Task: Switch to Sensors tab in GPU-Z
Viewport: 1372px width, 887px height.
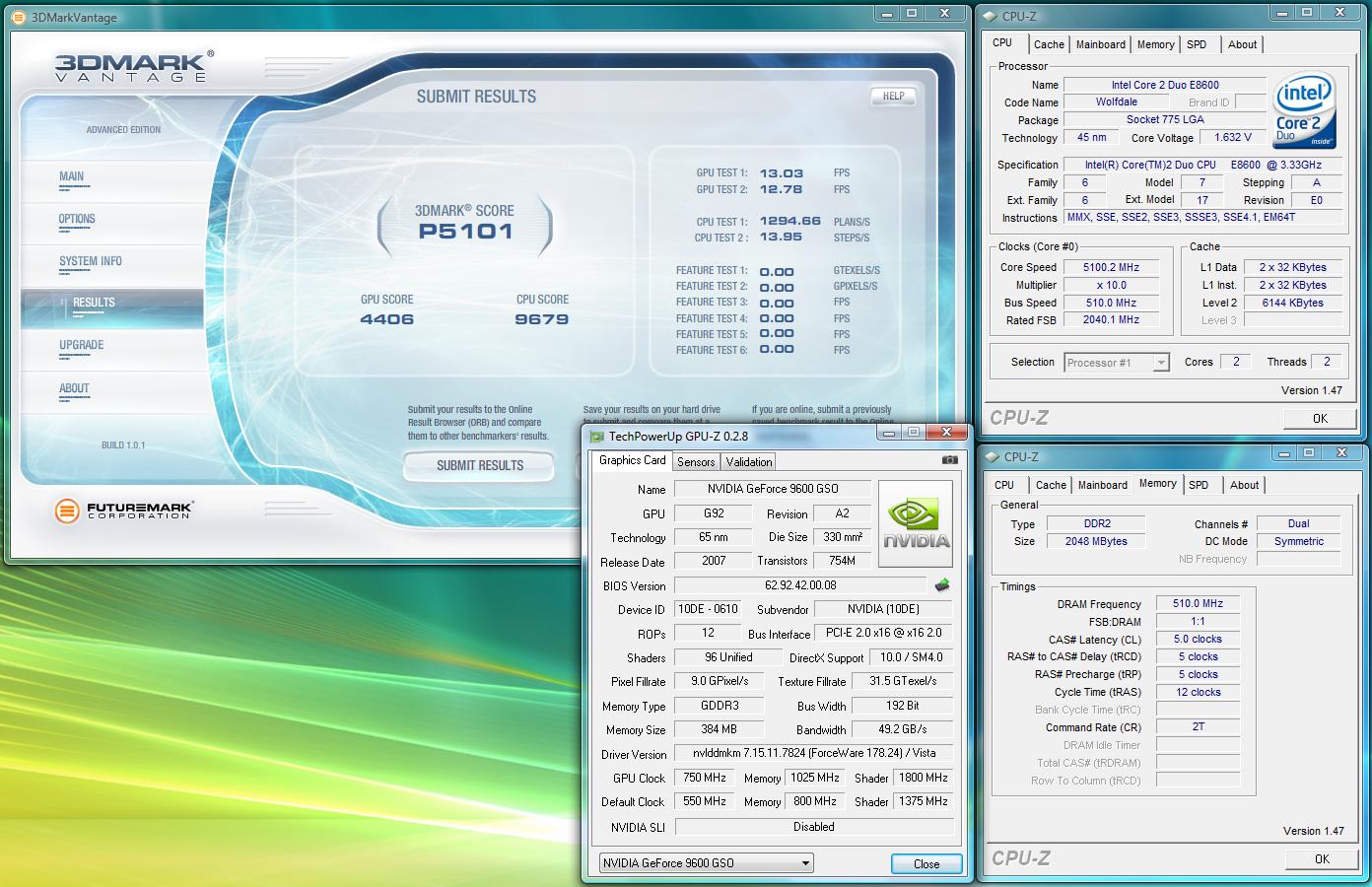Action: coord(696,462)
